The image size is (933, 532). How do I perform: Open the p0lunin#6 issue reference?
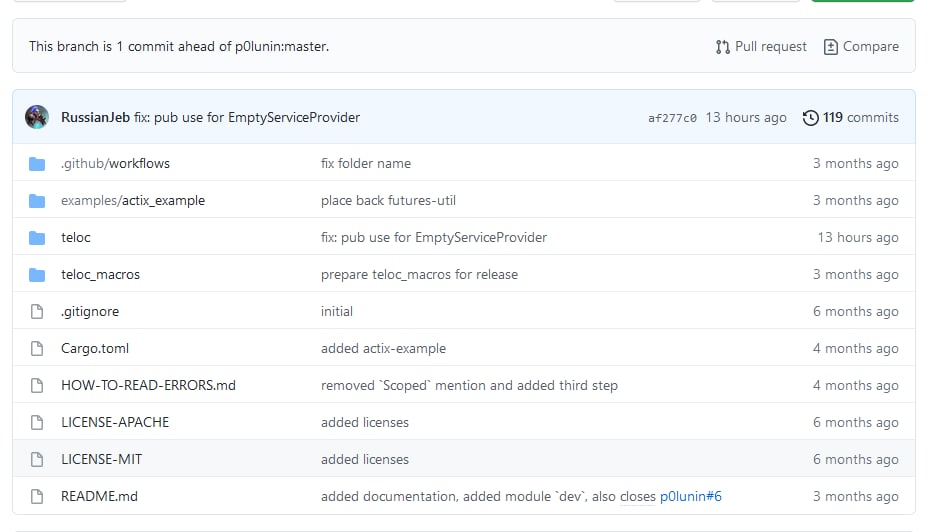pos(690,496)
